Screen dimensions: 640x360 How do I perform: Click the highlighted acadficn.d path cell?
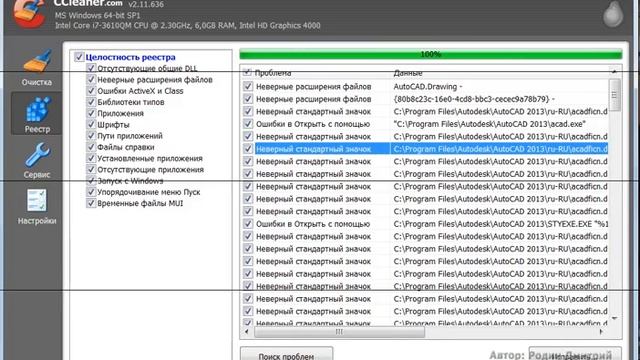click(x=500, y=149)
